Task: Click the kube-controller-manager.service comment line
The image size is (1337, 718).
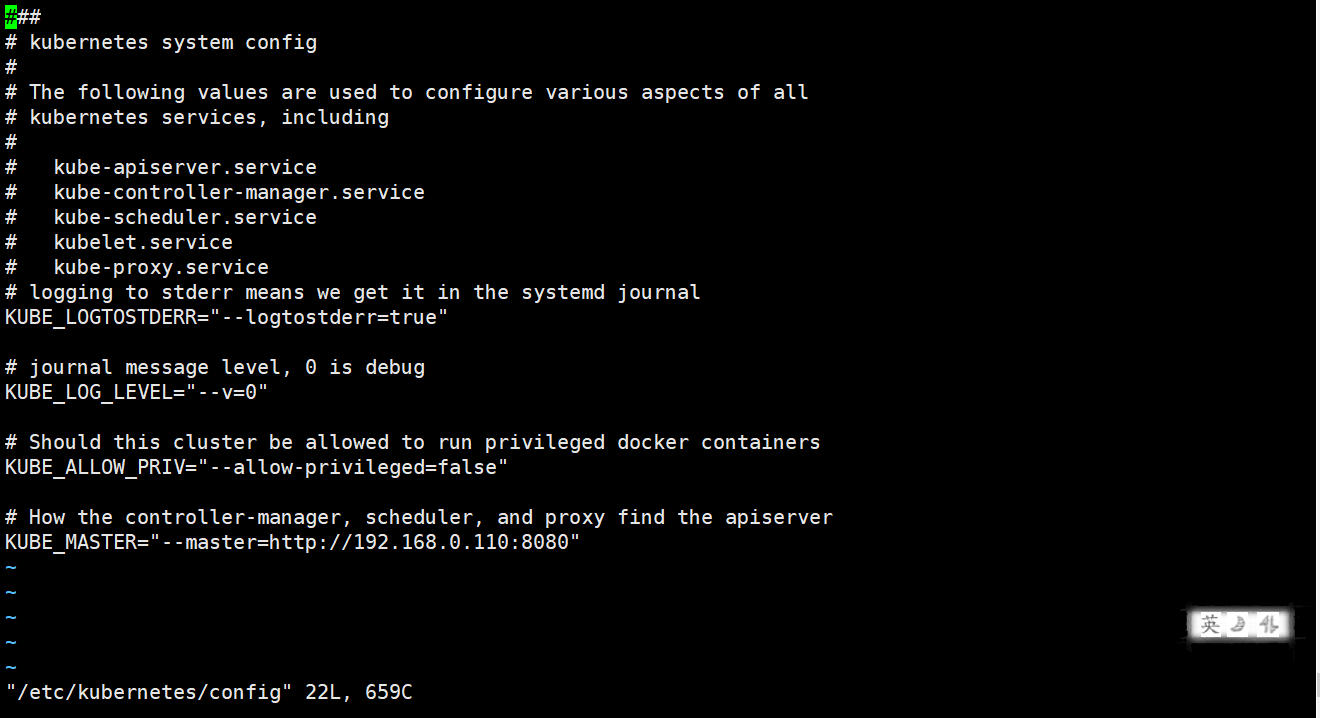Action: pyautogui.click(x=238, y=192)
